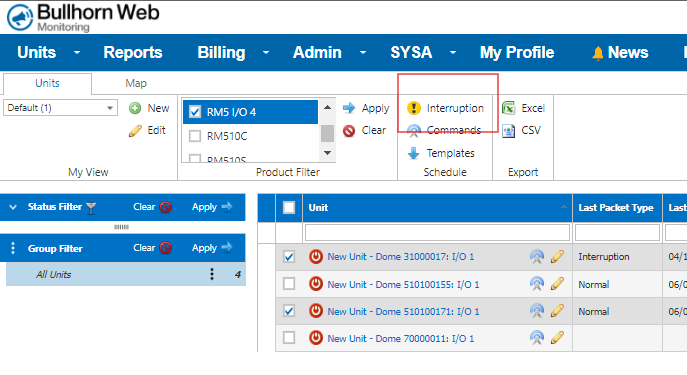Select the Units tab
687x375 pixels.
[47, 83]
